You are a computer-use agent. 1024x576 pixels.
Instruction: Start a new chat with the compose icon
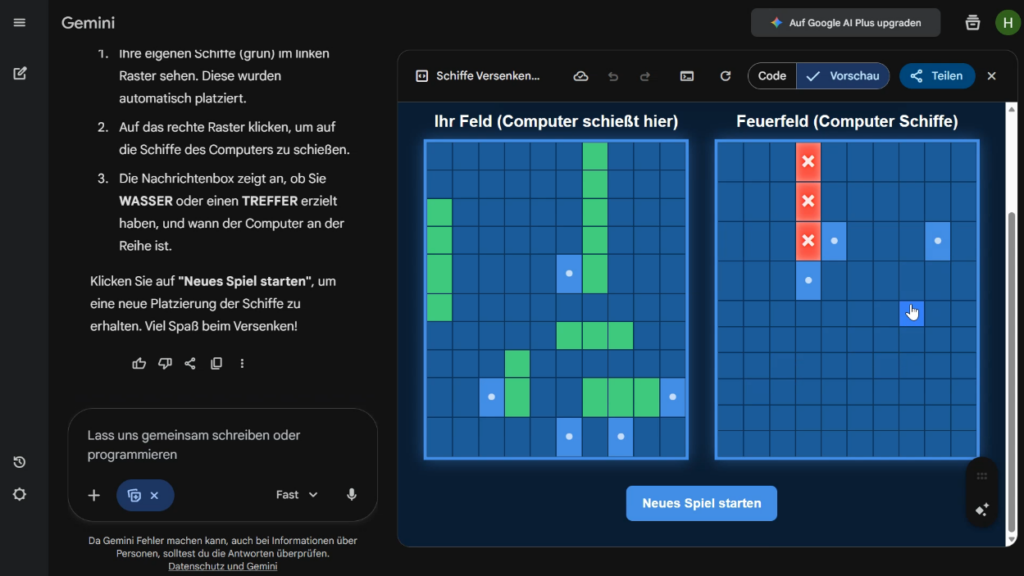click(x=19, y=73)
